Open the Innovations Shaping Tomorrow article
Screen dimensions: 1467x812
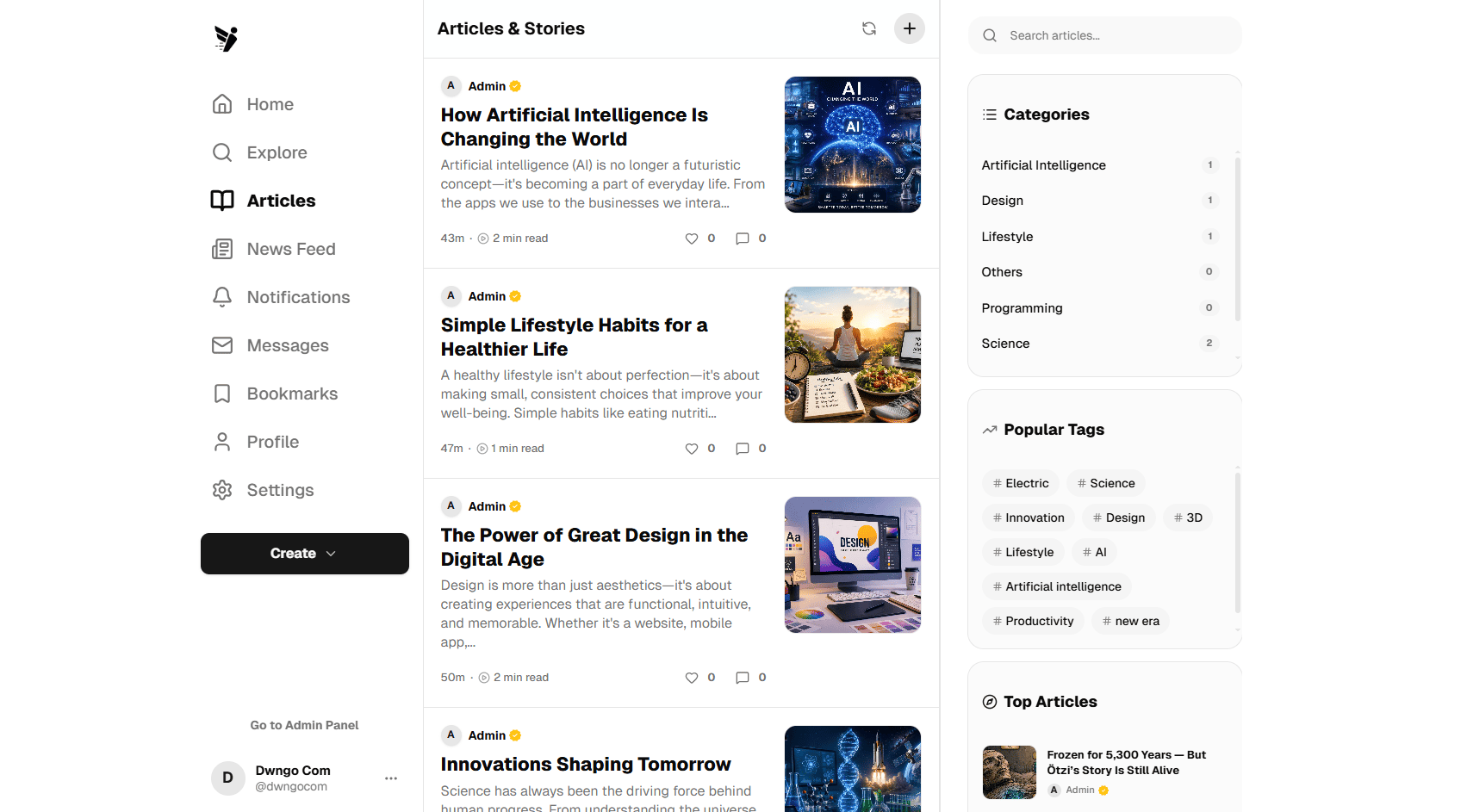[x=586, y=765]
